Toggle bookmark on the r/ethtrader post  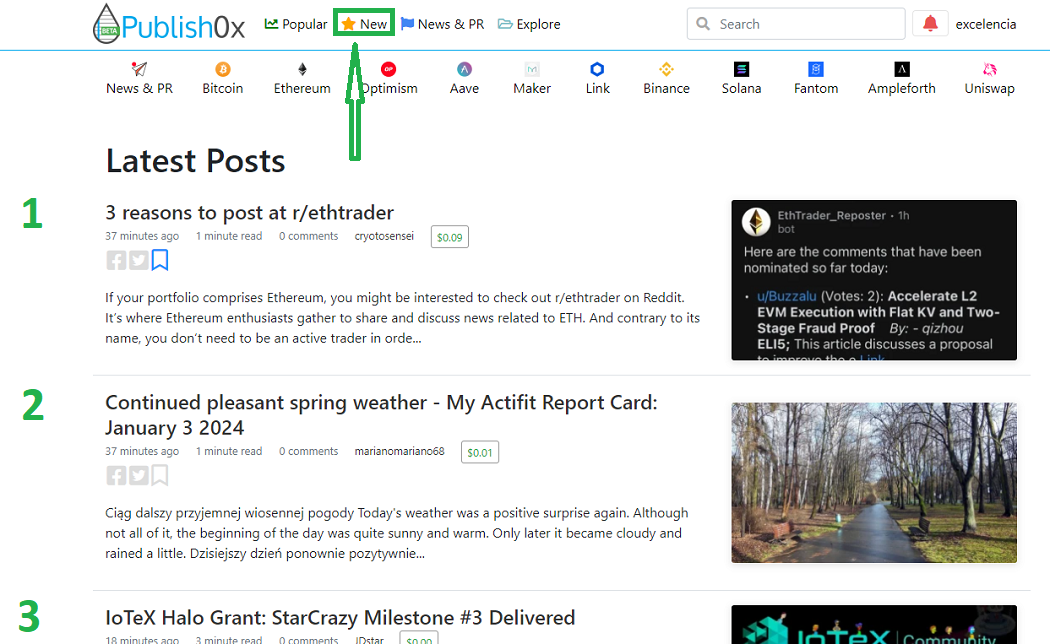pos(160,260)
